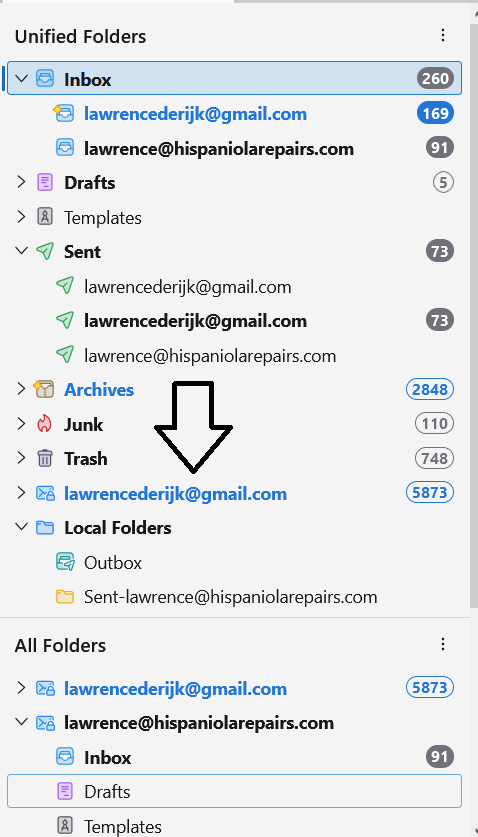Click the Templates icon in Unified Folders

pyautogui.click(x=44, y=217)
